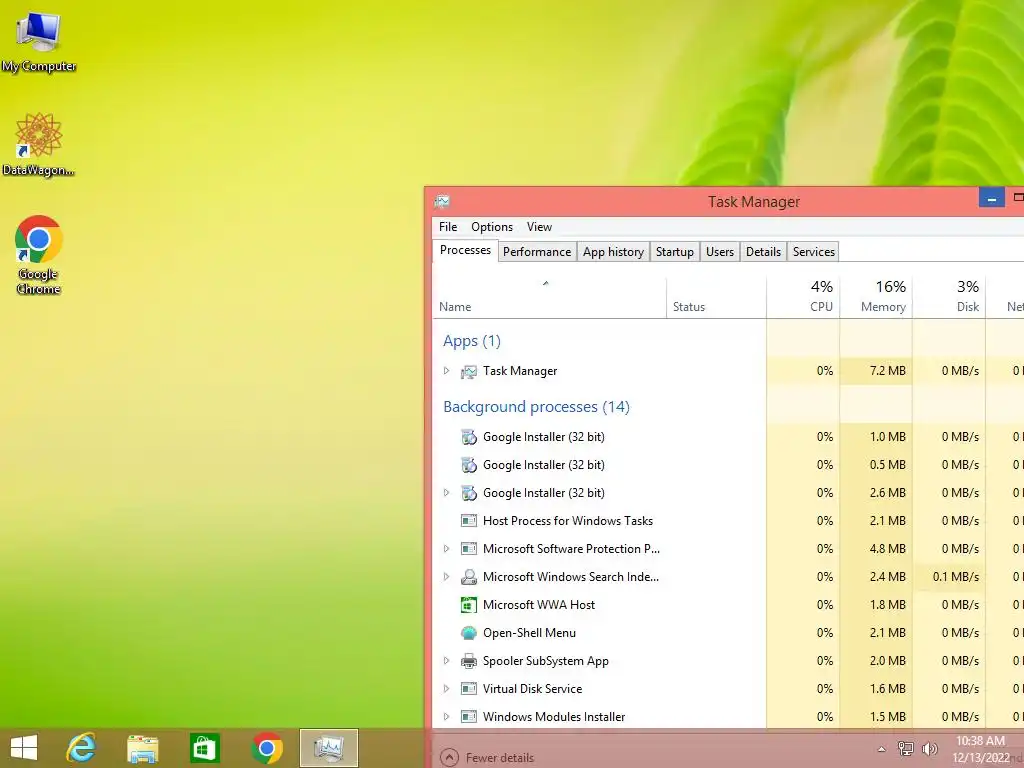Open My Computer desktop icon
Image resolution: width=1024 pixels, height=768 pixels.
(x=39, y=40)
